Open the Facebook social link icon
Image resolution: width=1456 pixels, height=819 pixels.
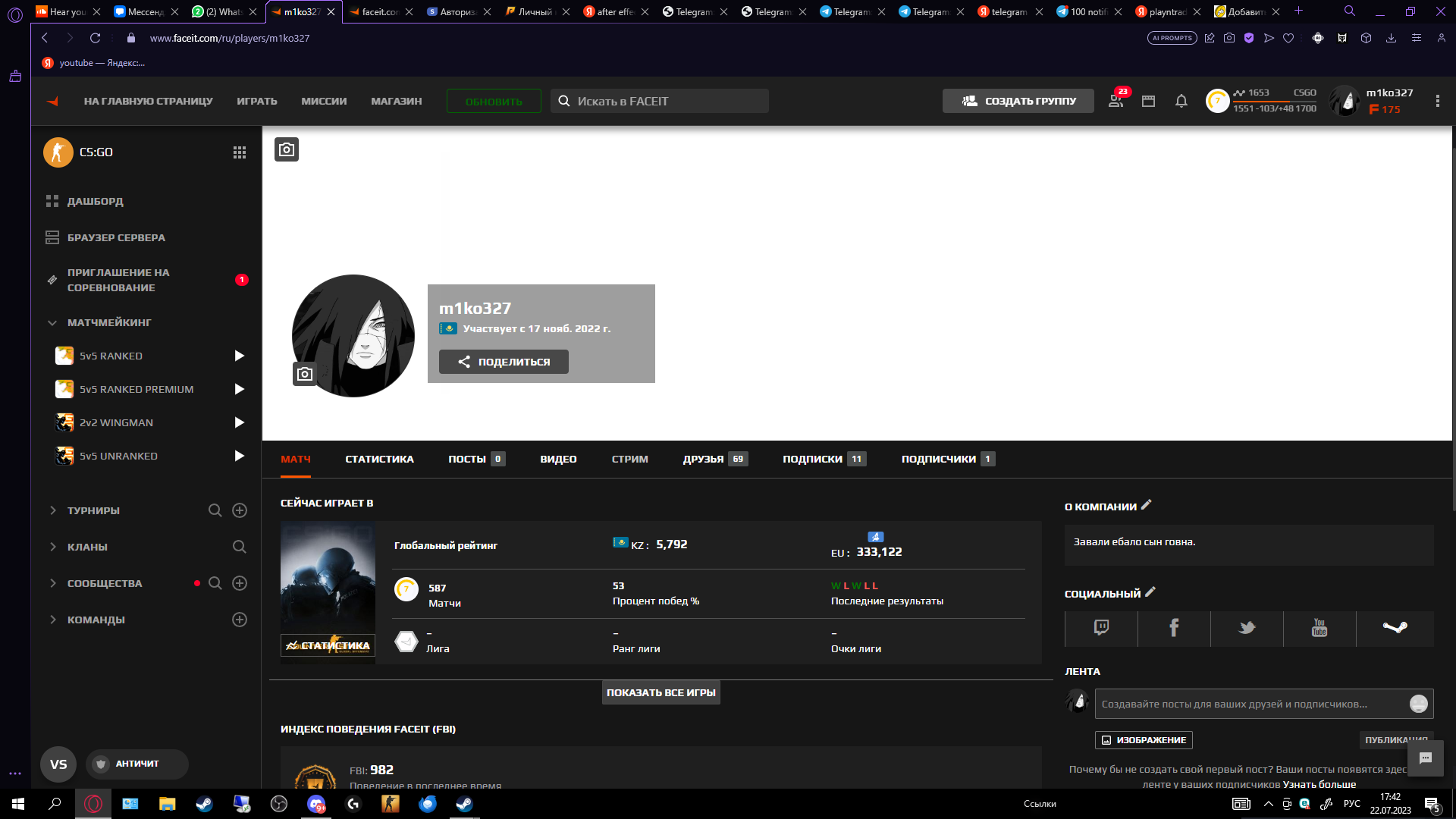[x=1174, y=629]
